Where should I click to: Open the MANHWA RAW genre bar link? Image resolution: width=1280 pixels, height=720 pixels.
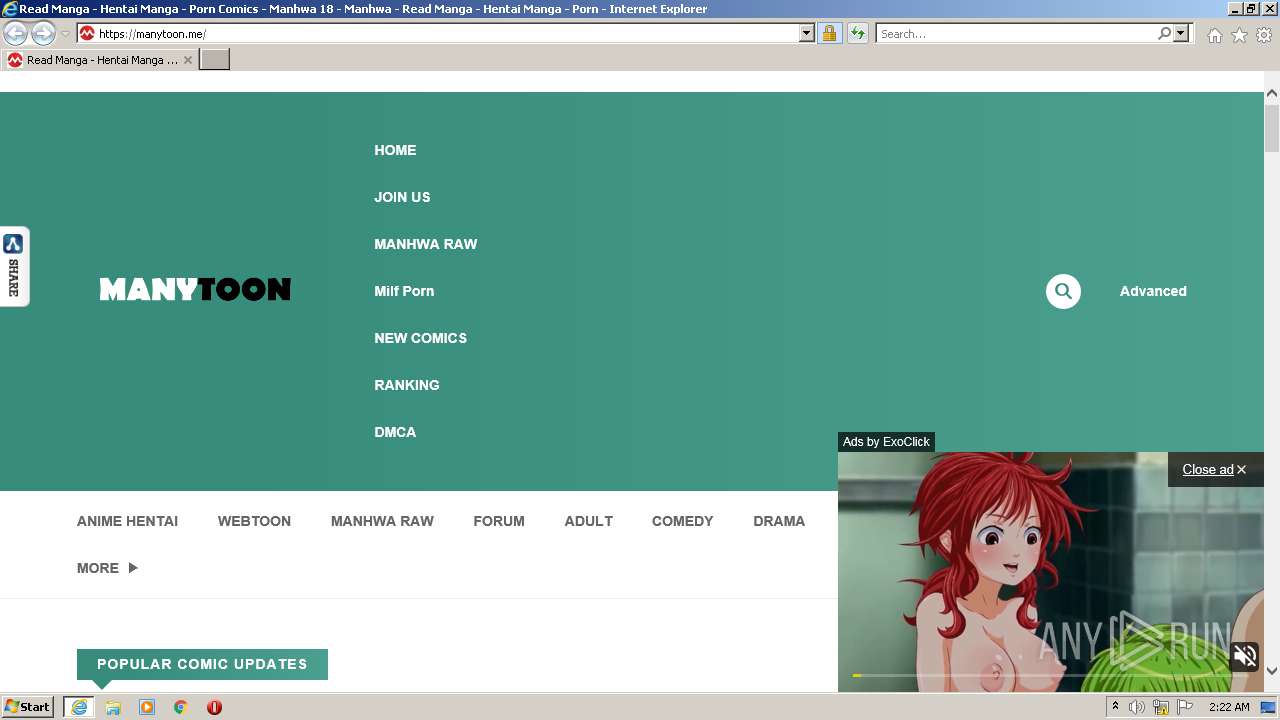pos(382,521)
